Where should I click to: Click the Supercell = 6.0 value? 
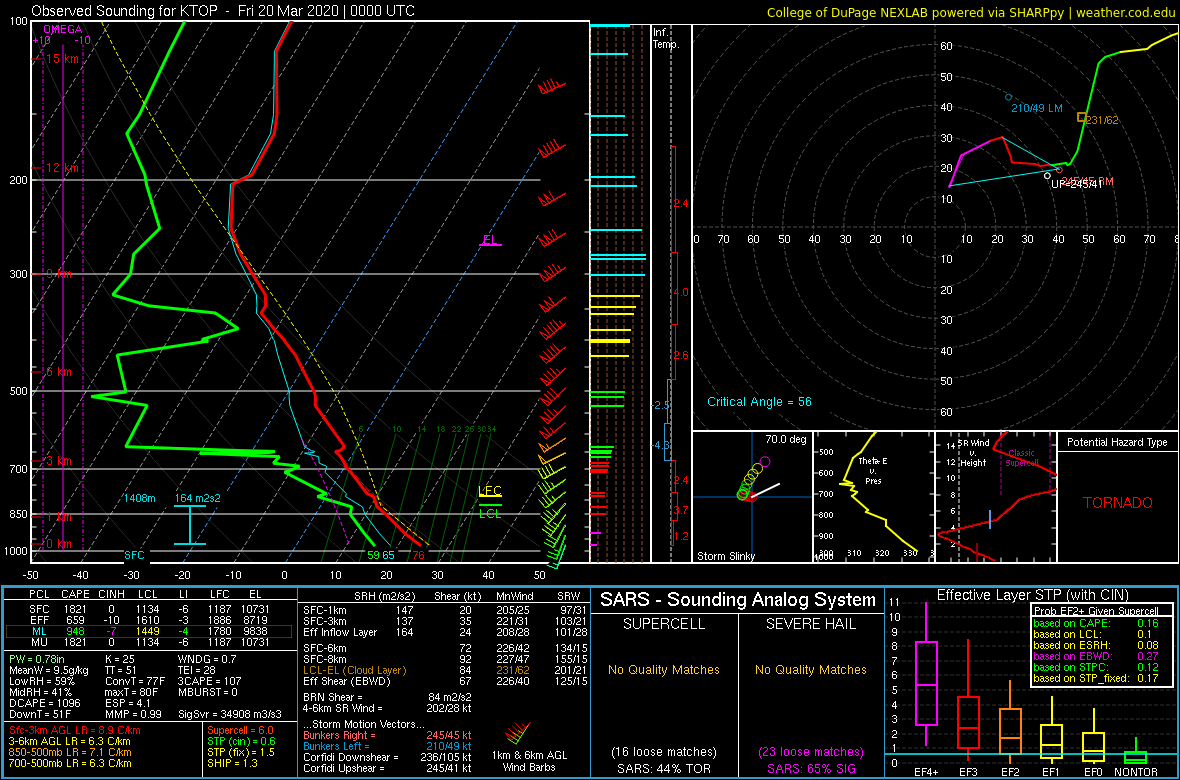click(x=240, y=730)
